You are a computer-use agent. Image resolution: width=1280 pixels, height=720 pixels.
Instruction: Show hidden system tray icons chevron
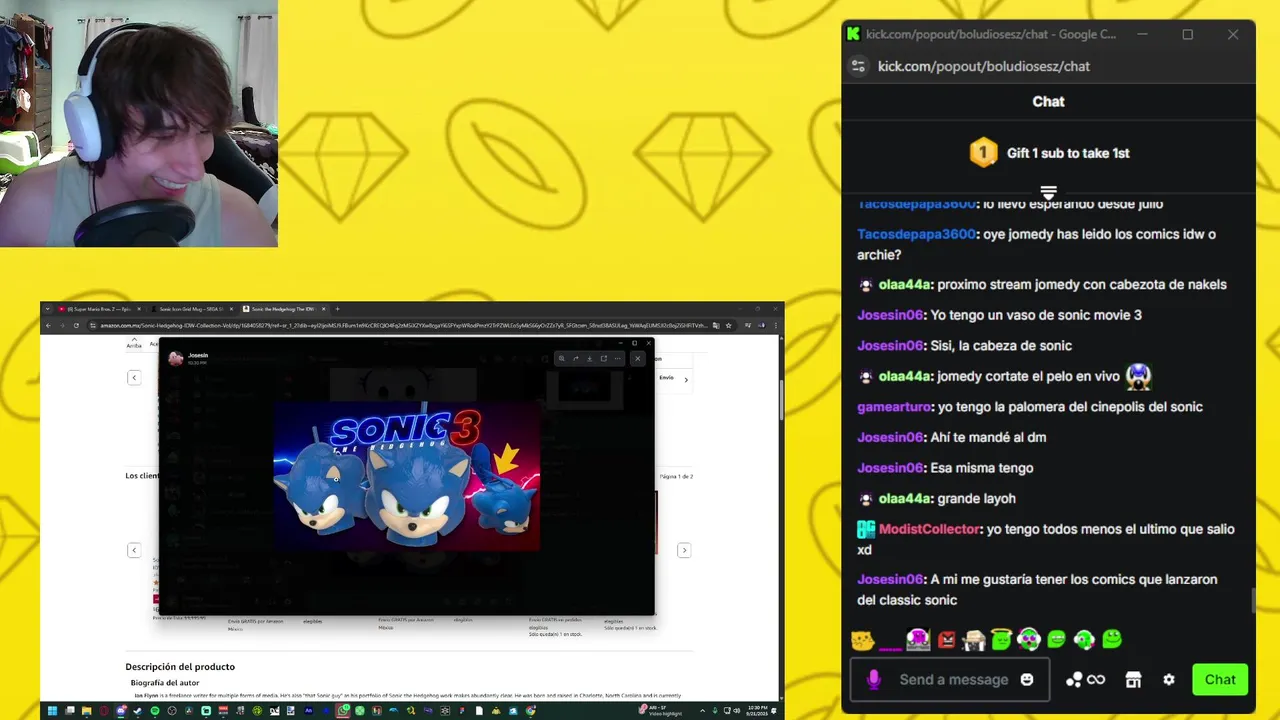[702, 711]
